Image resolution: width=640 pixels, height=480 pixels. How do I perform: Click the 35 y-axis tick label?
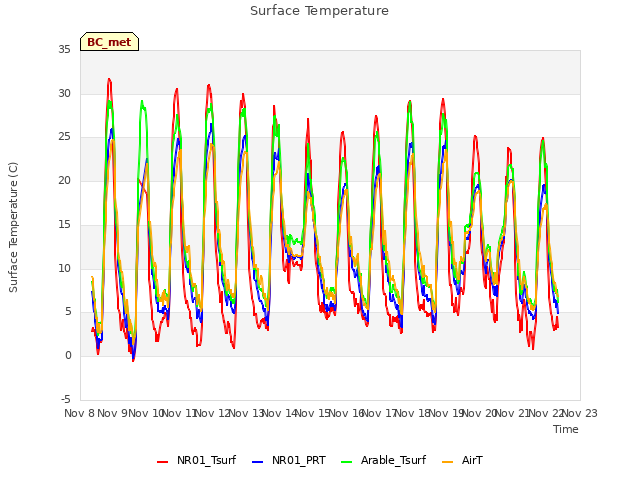pyautogui.click(x=64, y=49)
